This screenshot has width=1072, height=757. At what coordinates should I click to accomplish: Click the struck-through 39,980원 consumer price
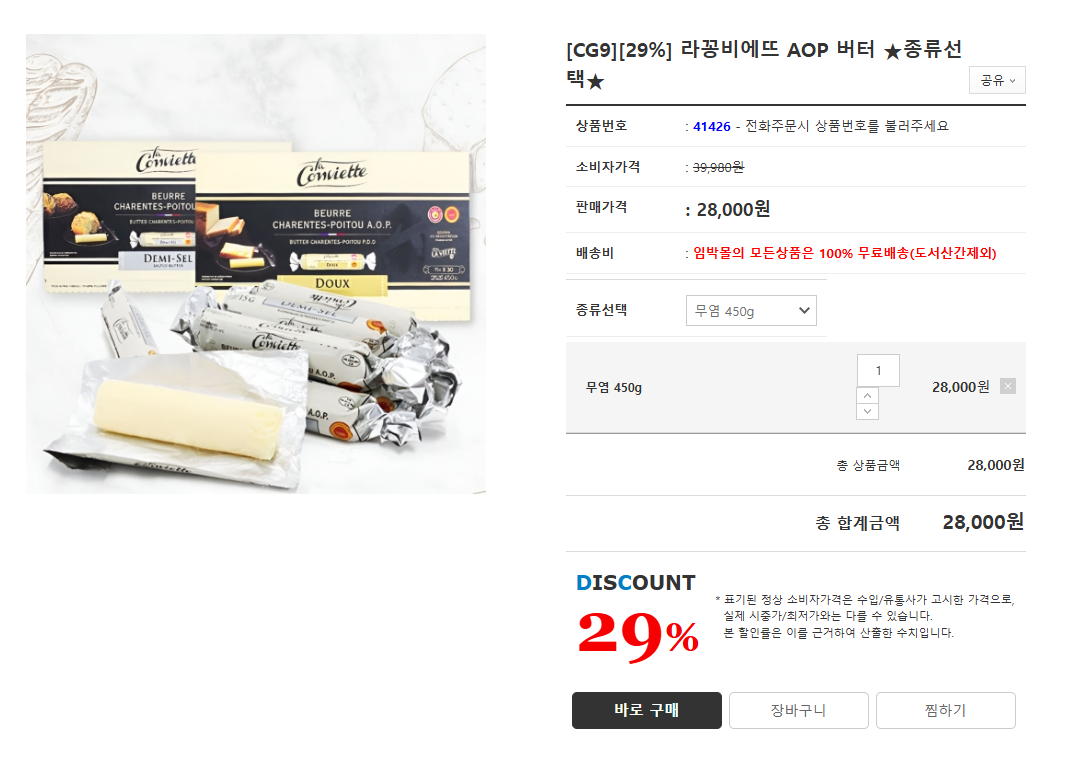(718, 168)
